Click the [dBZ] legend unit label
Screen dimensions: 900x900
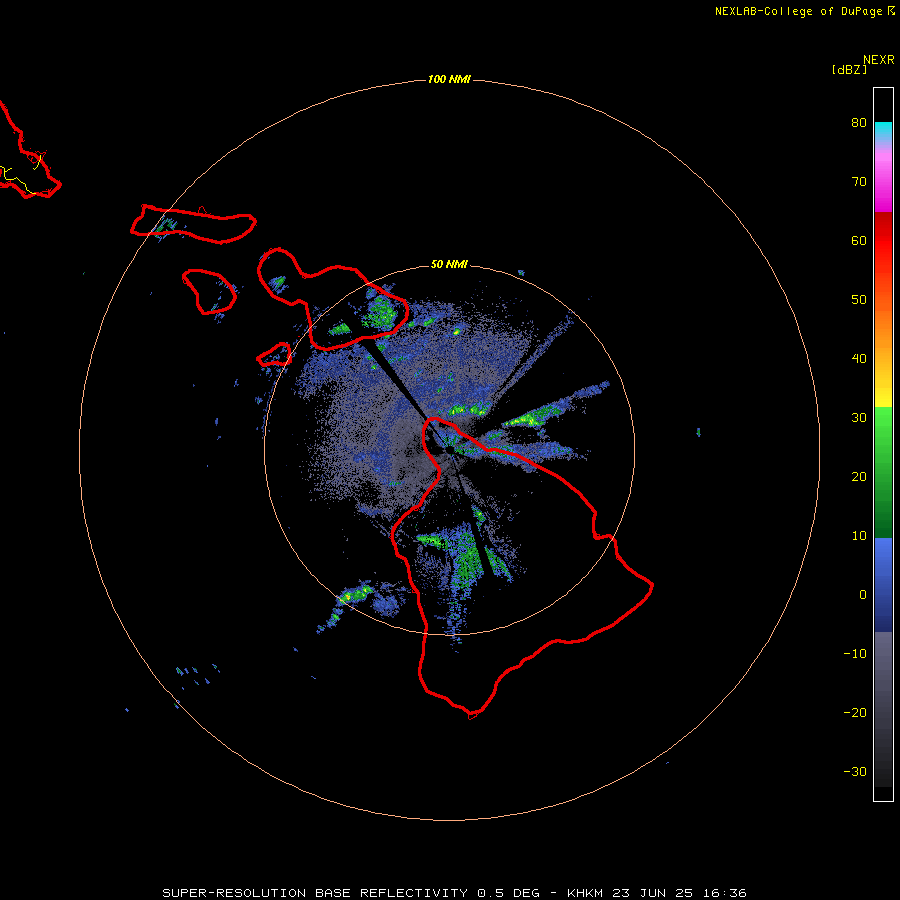[x=849, y=70]
